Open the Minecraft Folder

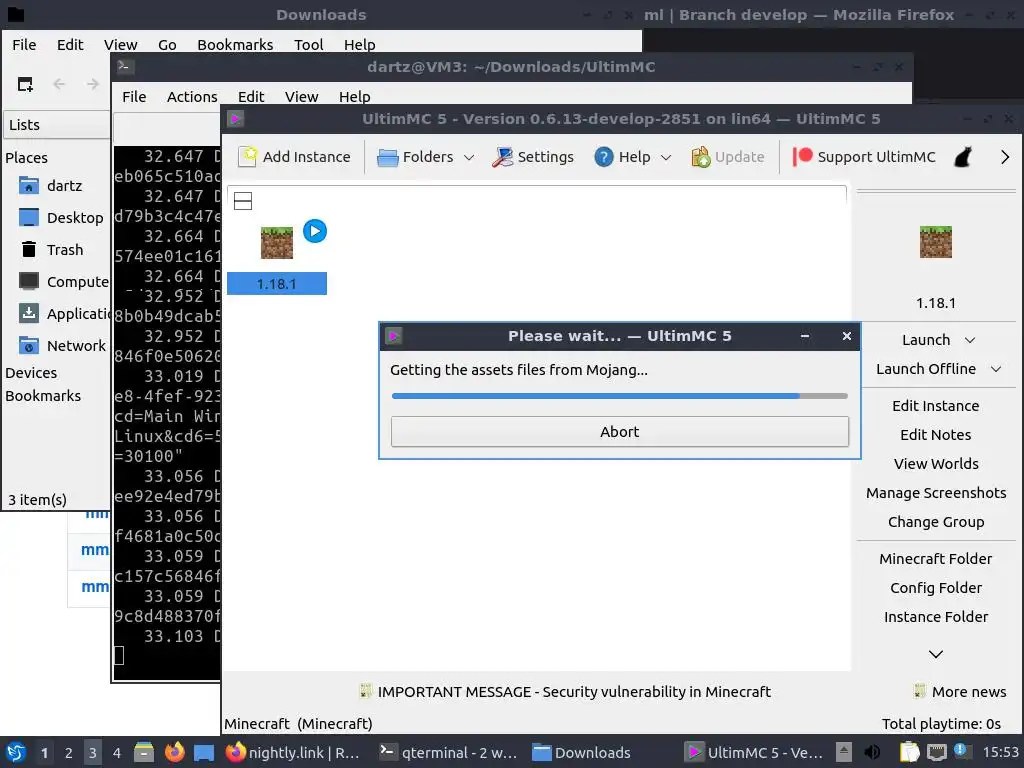tap(936, 559)
